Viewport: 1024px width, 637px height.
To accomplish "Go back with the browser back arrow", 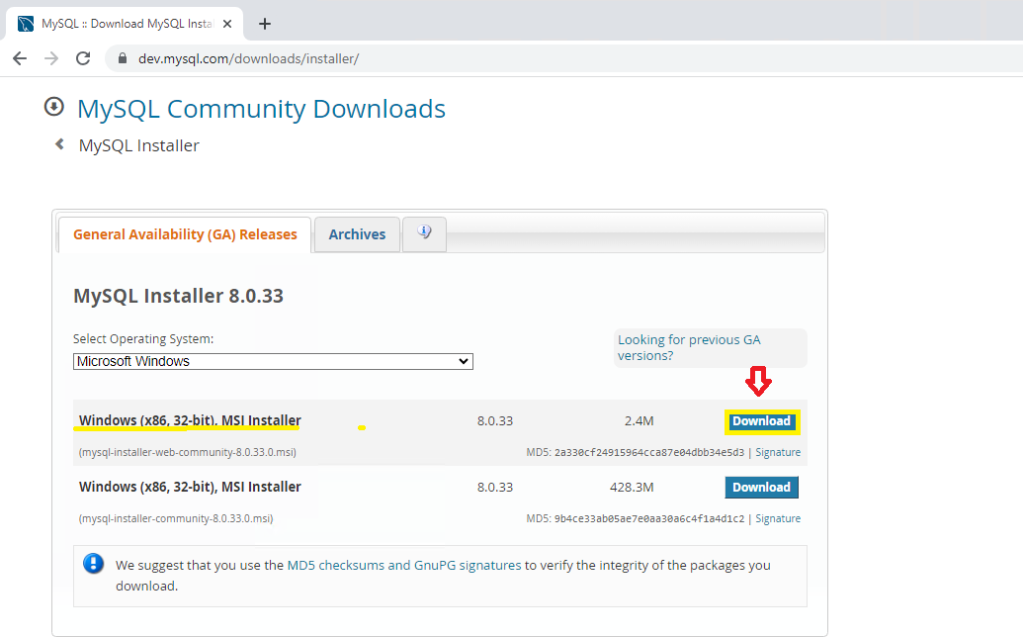I will pos(20,59).
